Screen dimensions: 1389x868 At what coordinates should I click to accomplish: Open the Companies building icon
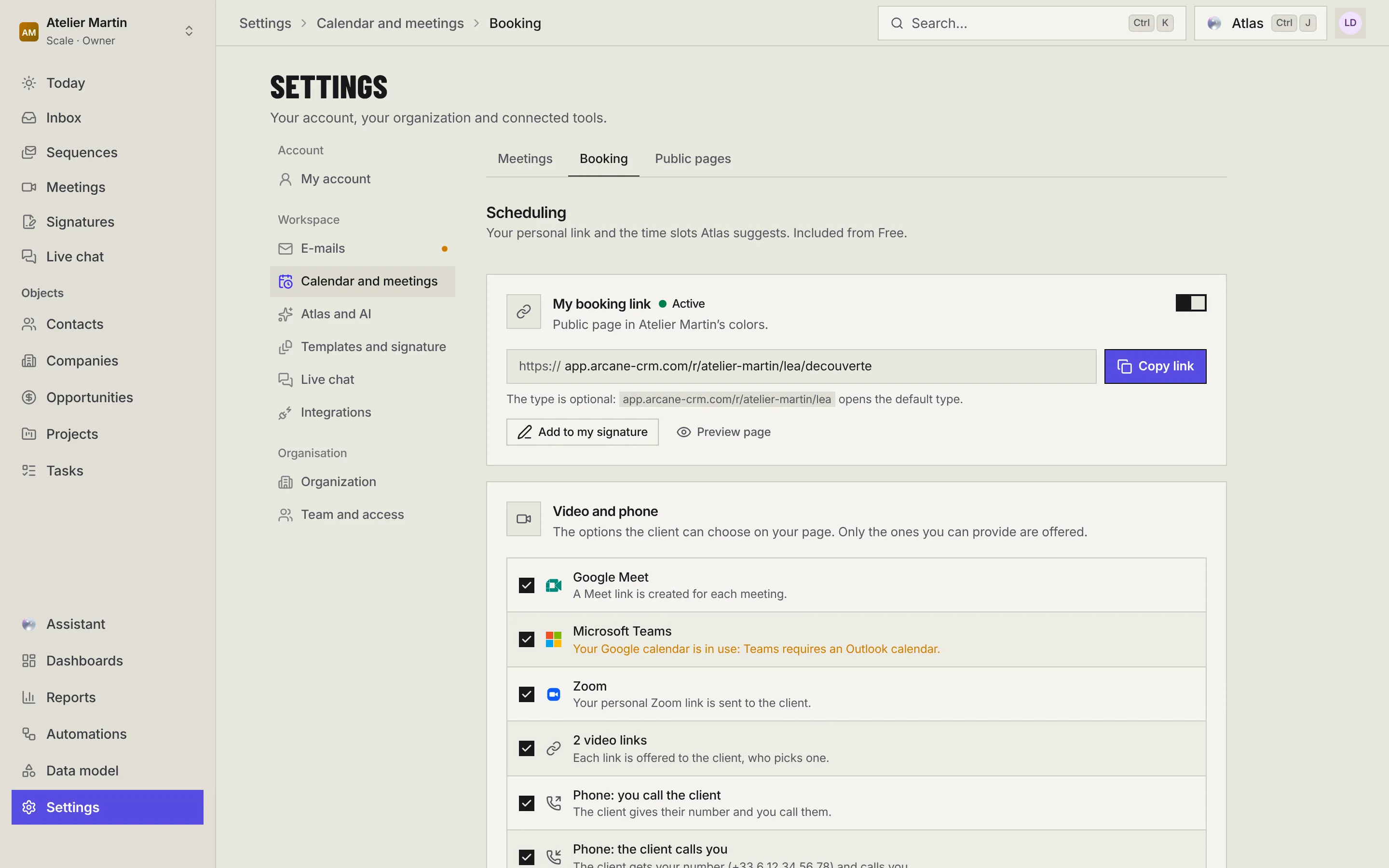[x=29, y=361]
